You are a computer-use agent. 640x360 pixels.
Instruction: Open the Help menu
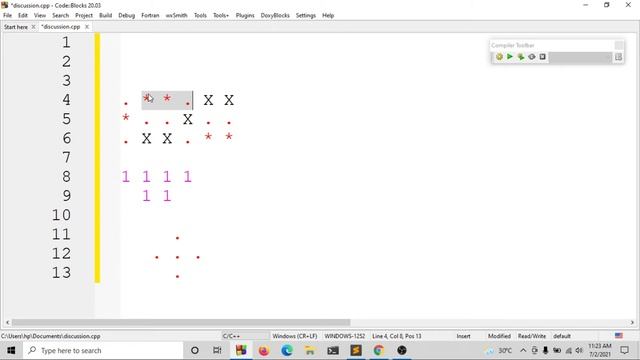328,16
